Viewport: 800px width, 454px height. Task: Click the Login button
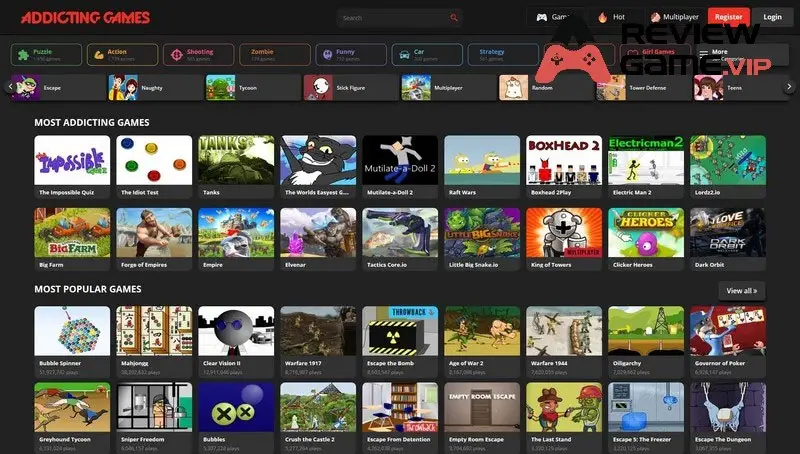[x=772, y=17]
